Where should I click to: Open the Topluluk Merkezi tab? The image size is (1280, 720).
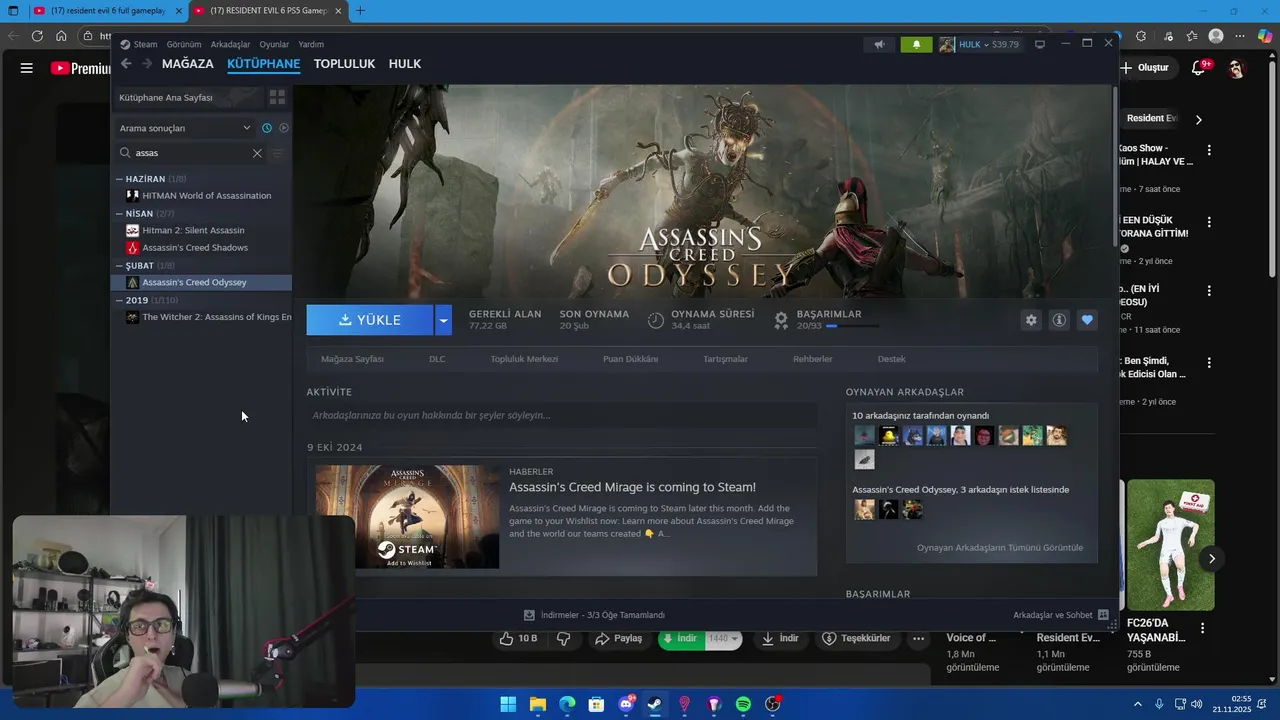click(524, 359)
